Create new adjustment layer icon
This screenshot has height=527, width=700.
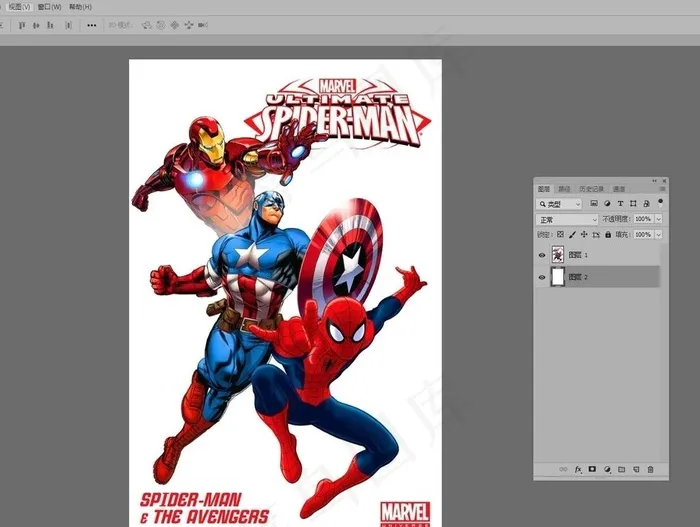point(607,469)
